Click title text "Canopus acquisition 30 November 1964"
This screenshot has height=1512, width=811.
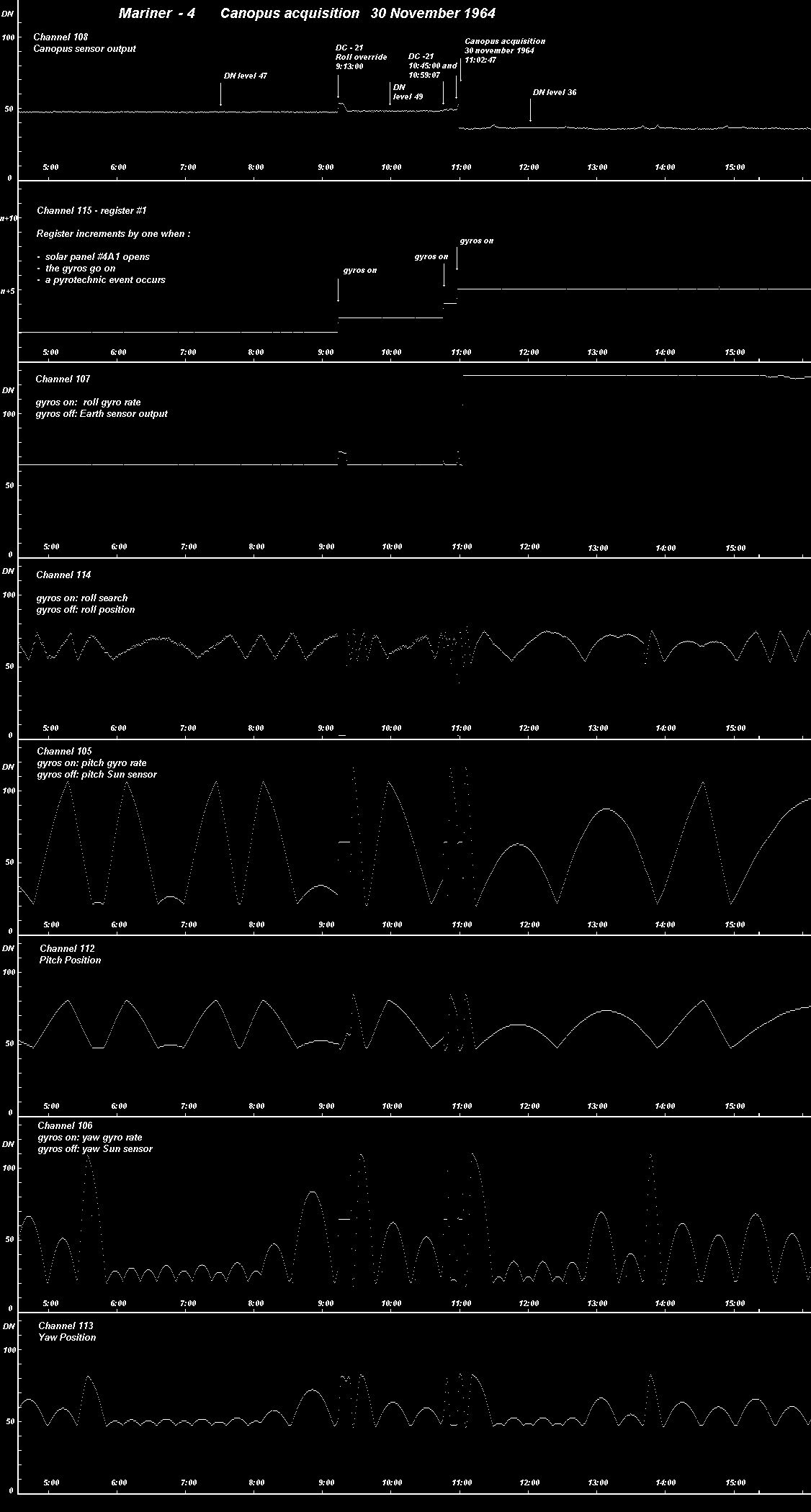pos(358,14)
